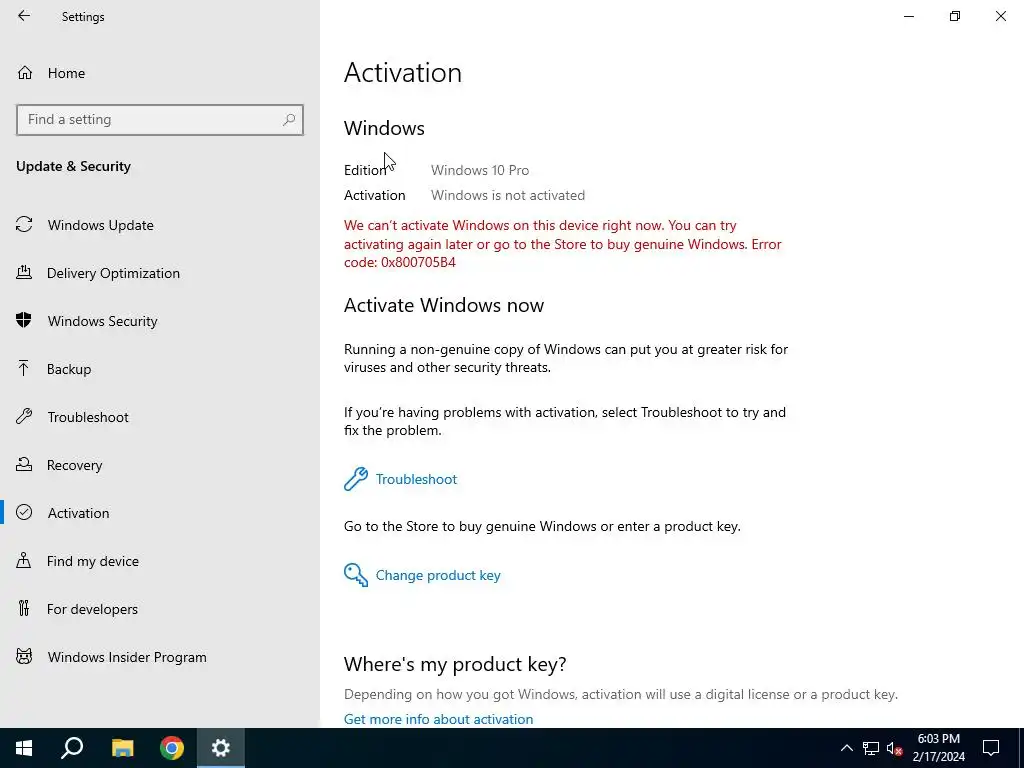The height and width of the screenshot is (768, 1024).
Task: Minimize the Settings window
Action: point(908,16)
